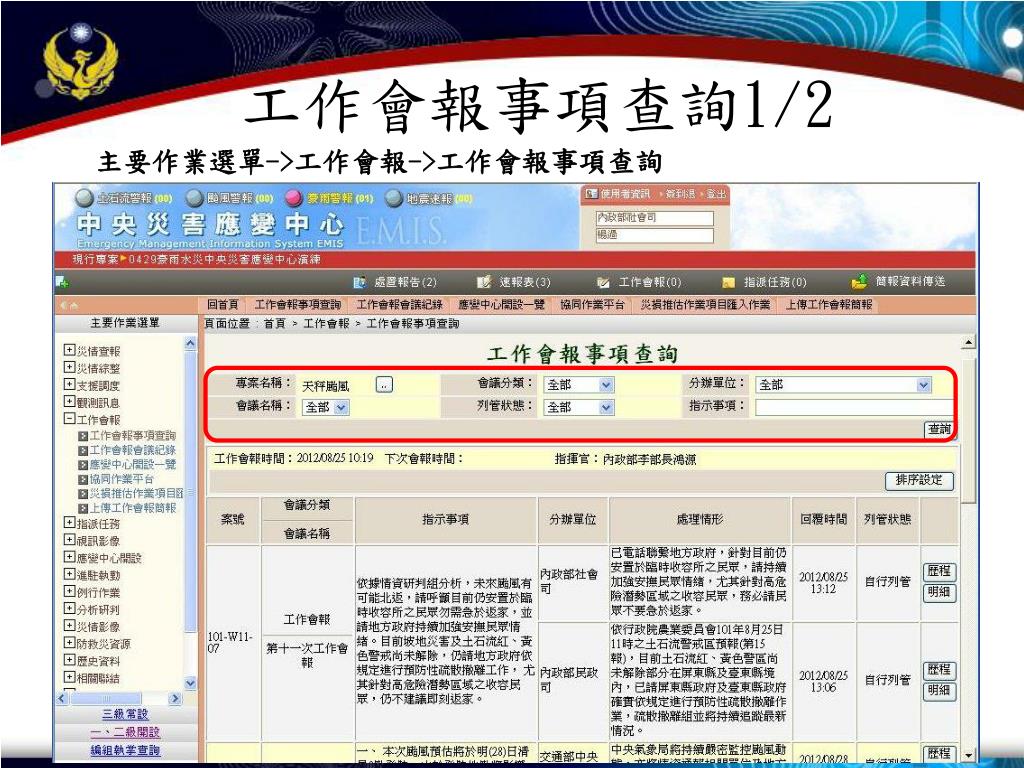Image resolution: width=1024 pixels, height=768 pixels.
Task: Open 工作會報(0) in the toolbar
Action: click(x=639, y=282)
